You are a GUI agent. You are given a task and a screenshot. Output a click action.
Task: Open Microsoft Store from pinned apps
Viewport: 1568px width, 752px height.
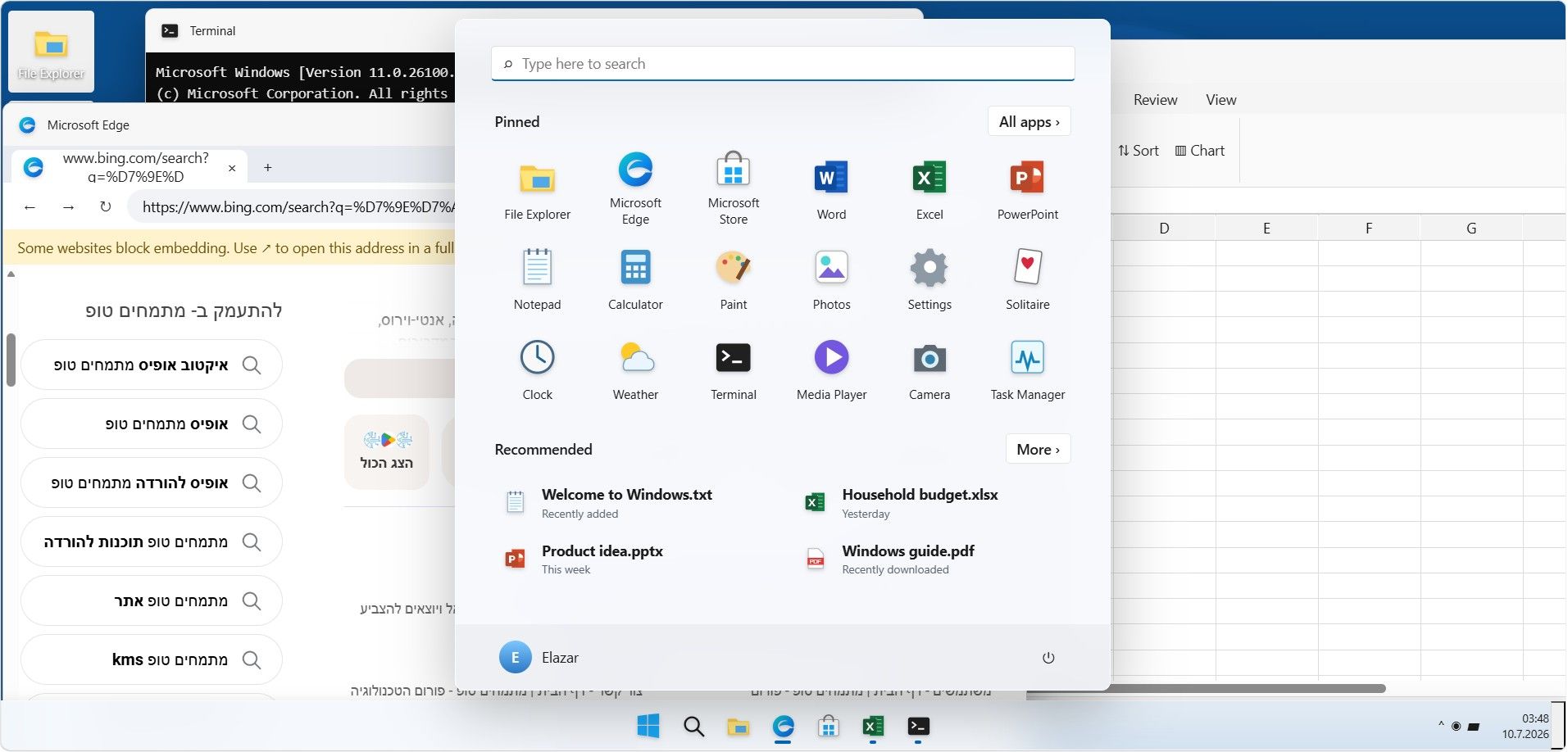coord(733,188)
